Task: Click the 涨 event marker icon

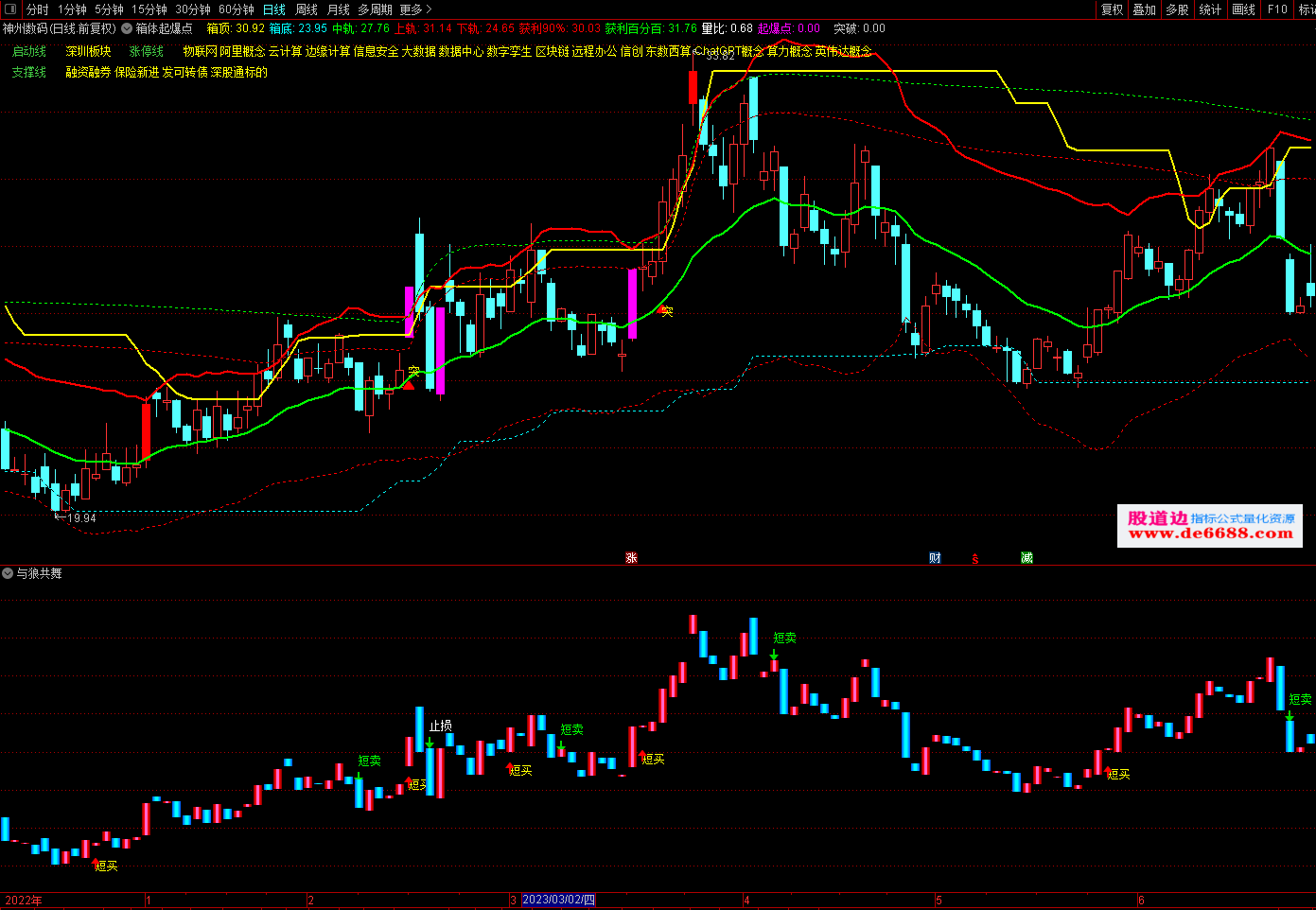Action: [x=631, y=558]
